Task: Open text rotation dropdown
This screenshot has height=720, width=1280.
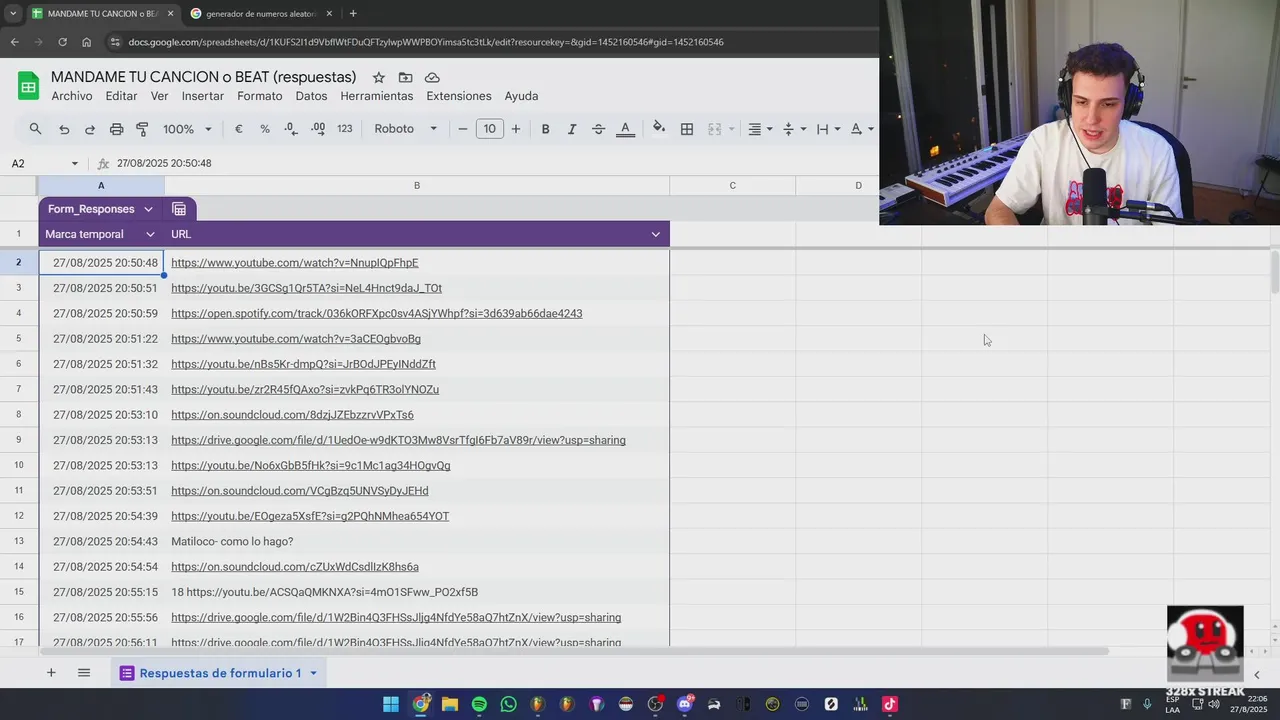Action: (x=861, y=129)
